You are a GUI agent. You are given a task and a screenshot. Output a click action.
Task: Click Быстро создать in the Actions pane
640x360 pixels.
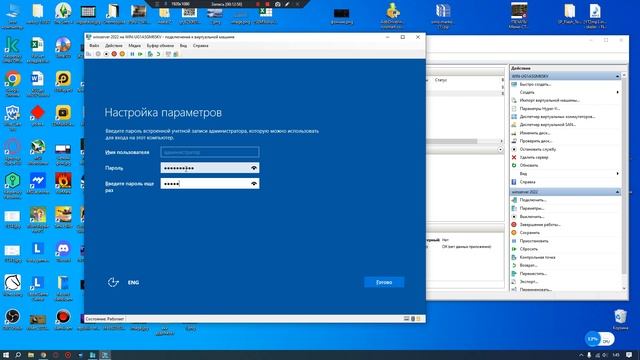pyautogui.click(x=535, y=84)
